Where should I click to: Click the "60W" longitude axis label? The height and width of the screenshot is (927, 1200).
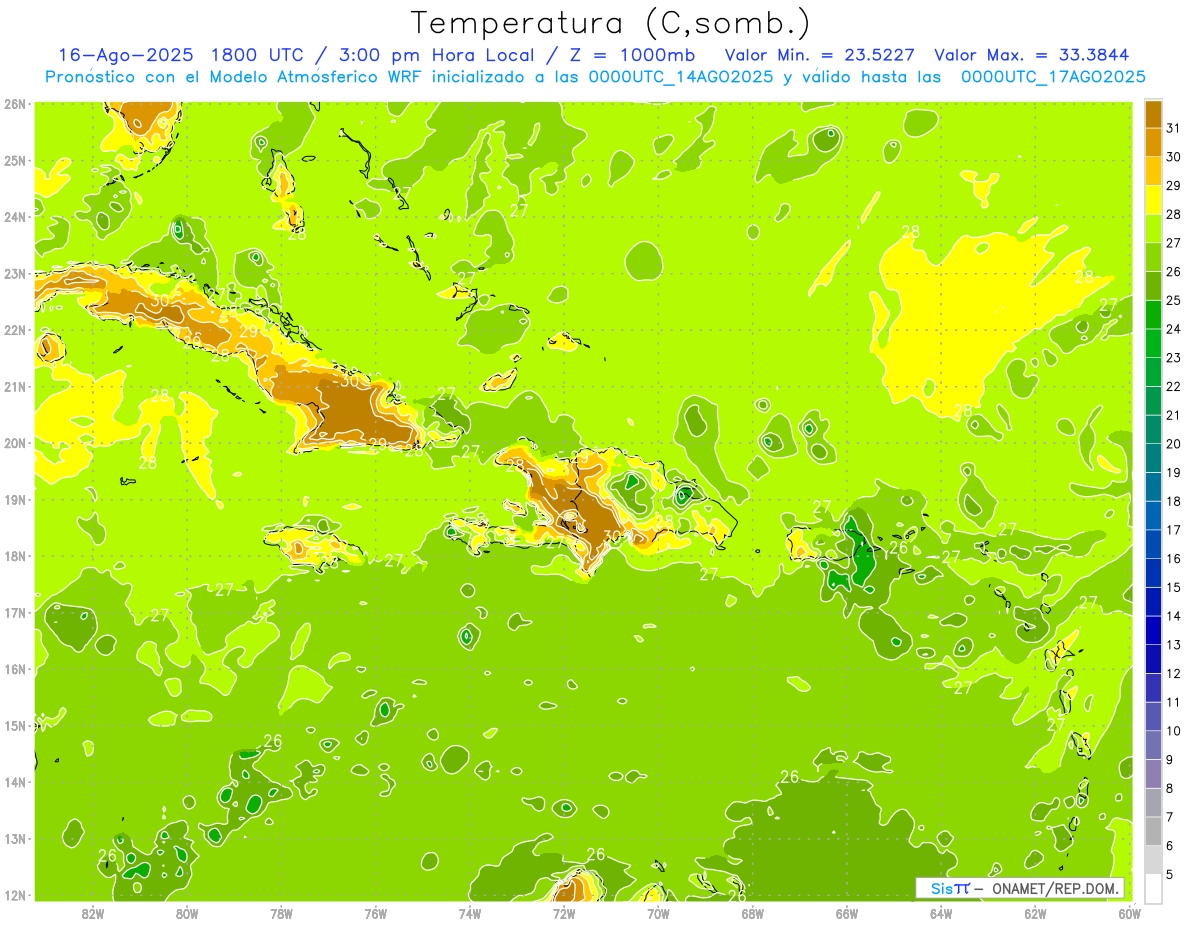(x=1129, y=912)
